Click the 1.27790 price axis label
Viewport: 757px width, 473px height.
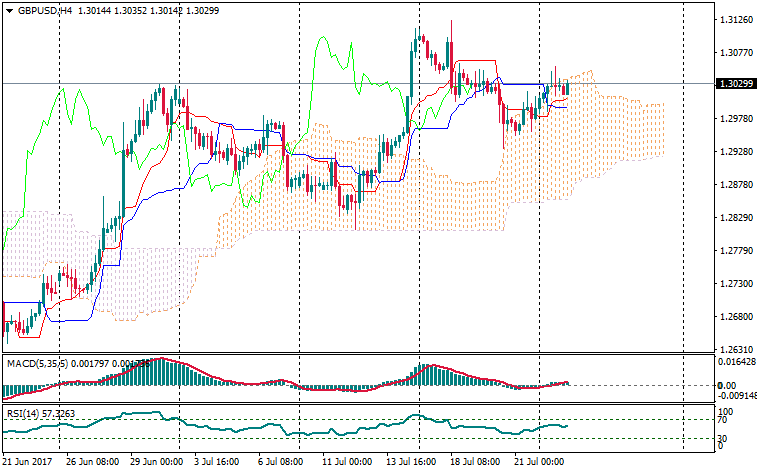(735, 251)
